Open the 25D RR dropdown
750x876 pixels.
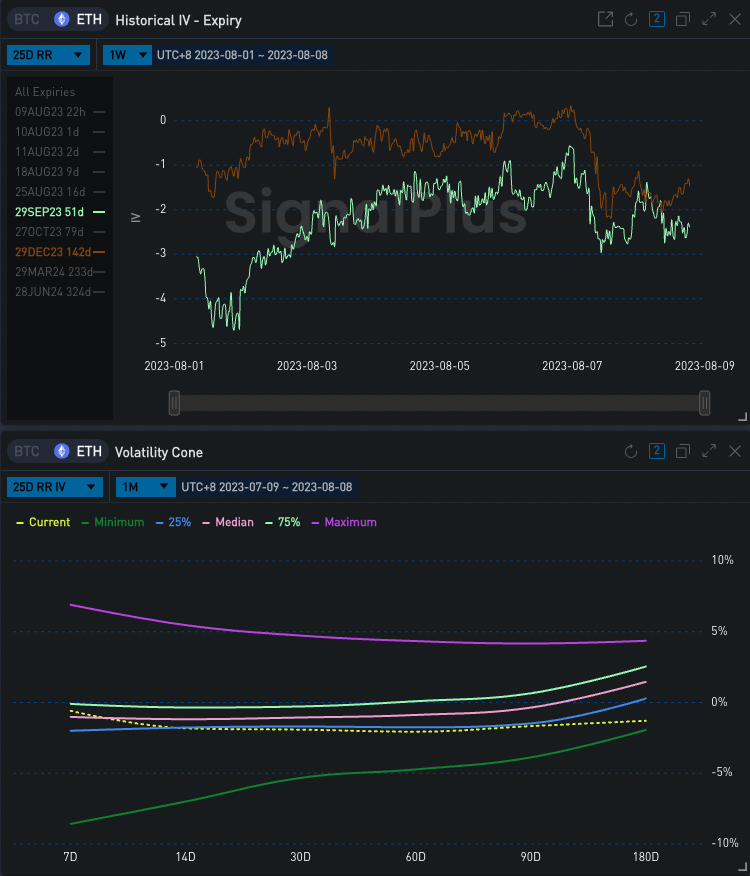pos(47,55)
